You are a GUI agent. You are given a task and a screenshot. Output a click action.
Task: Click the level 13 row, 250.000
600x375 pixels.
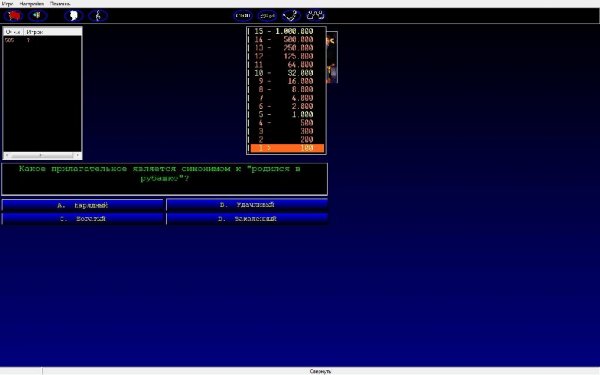pos(287,48)
